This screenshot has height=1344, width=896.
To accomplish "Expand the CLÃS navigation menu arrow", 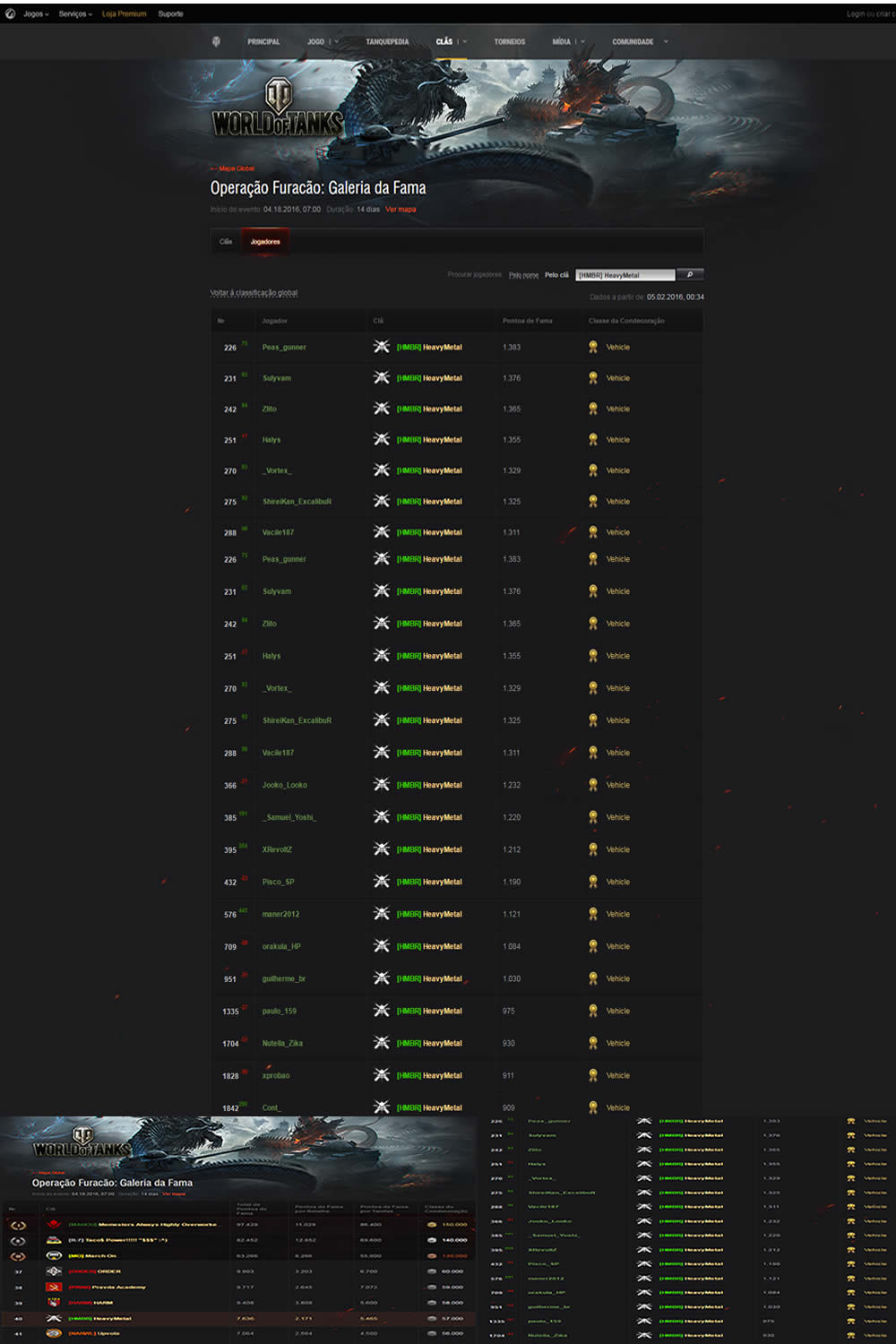I will tap(465, 42).
